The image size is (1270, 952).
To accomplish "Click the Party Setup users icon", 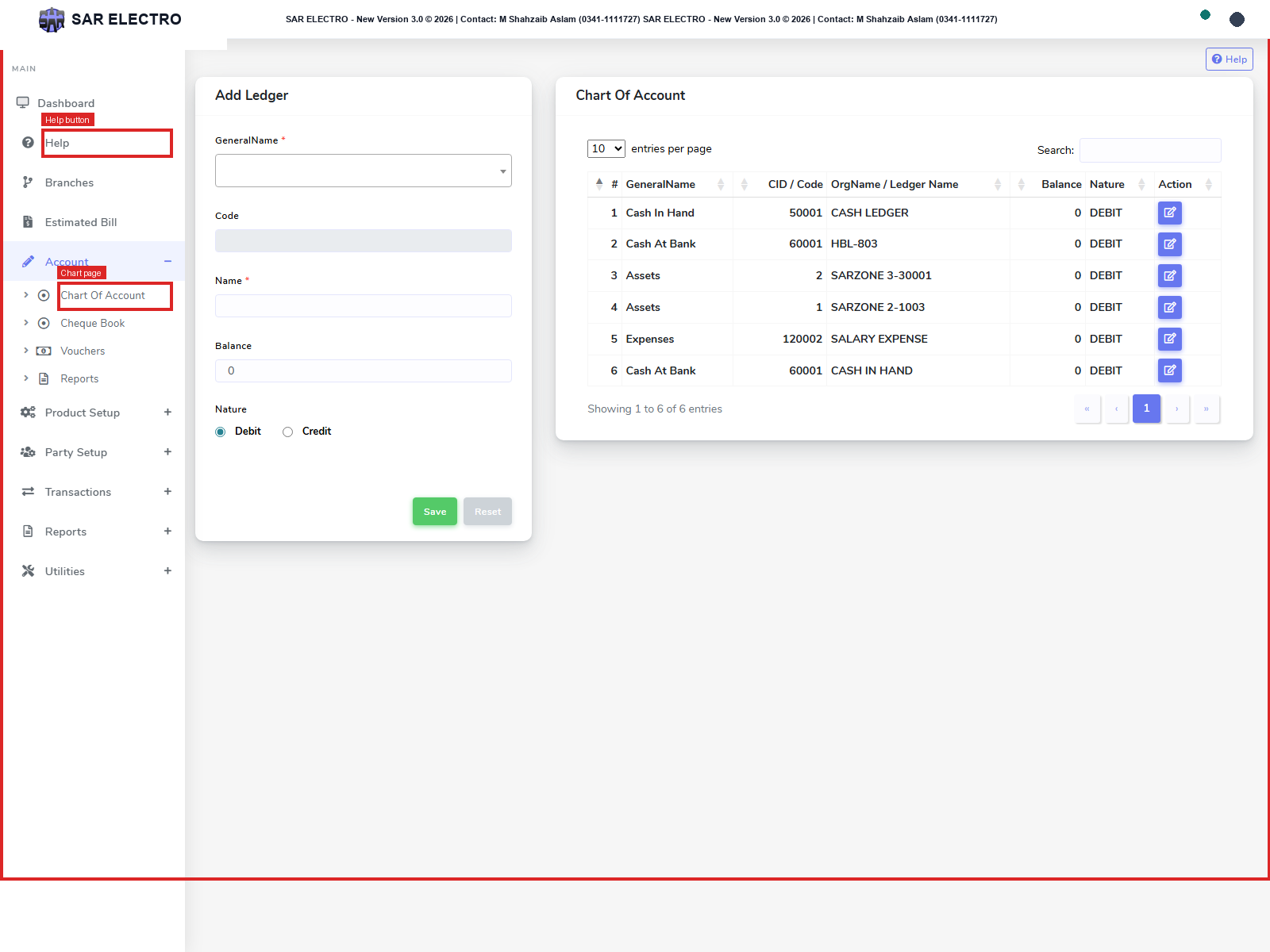I will click(x=28, y=451).
